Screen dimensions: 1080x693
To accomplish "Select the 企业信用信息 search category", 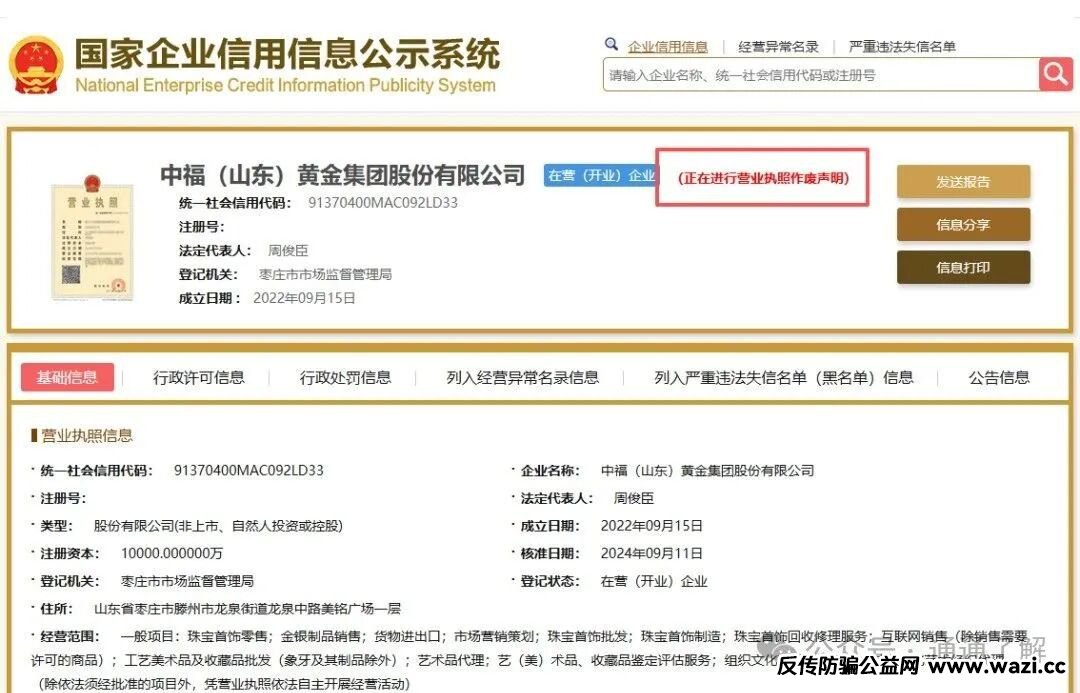I will [x=667, y=47].
